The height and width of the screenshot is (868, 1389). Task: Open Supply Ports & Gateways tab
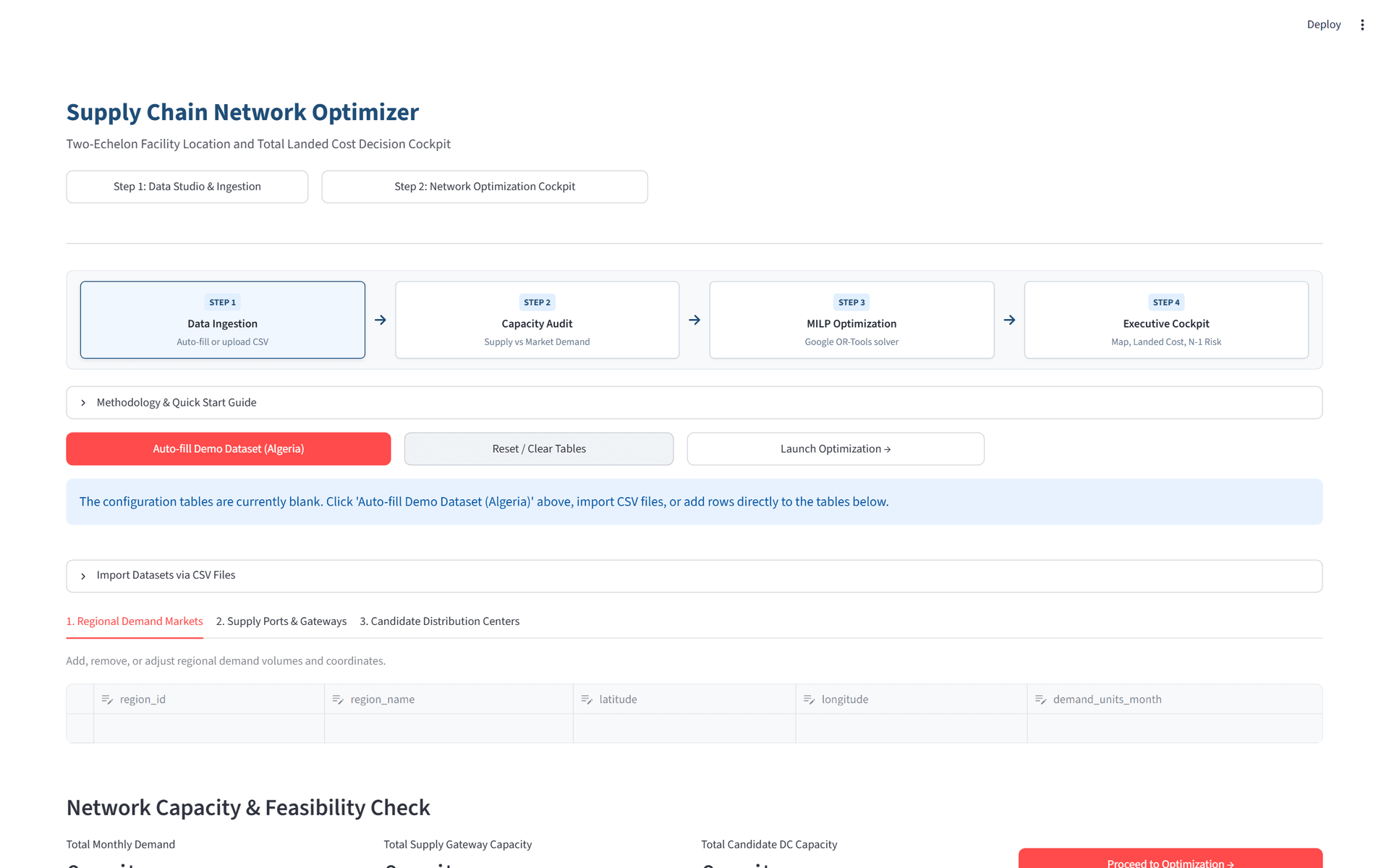281,621
